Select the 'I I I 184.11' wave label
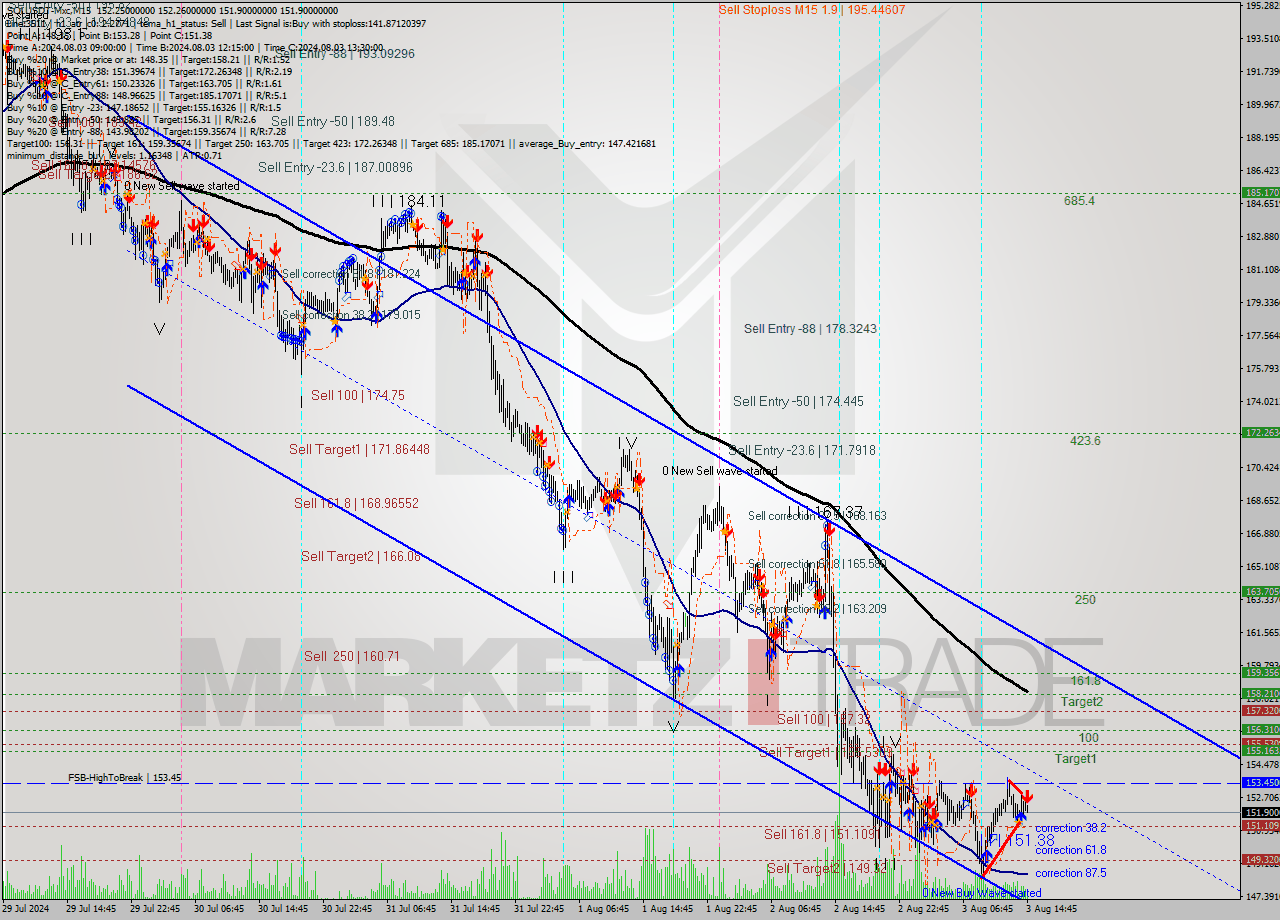Image resolution: width=1280 pixels, height=920 pixels. pos(407,201)
